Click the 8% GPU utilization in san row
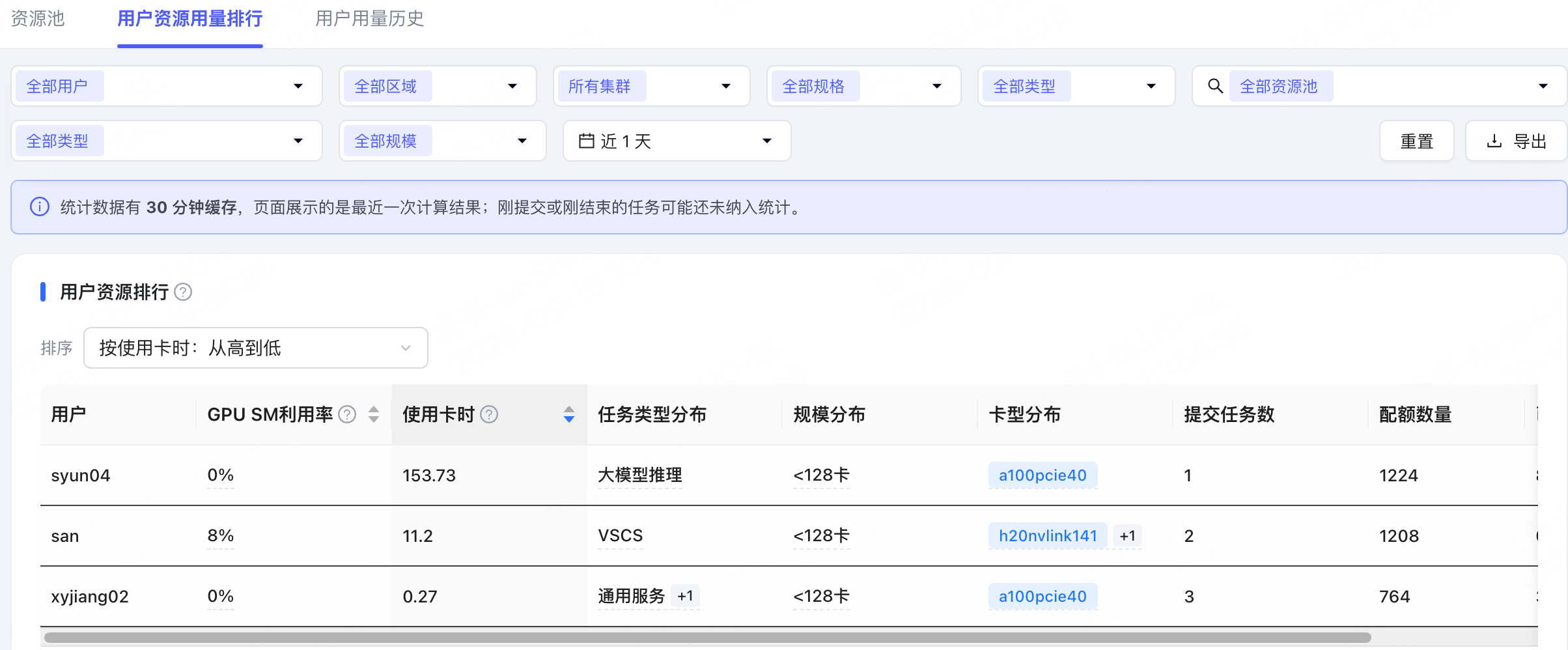This screenshot has height=650, width=1568. tap(220, 536)
